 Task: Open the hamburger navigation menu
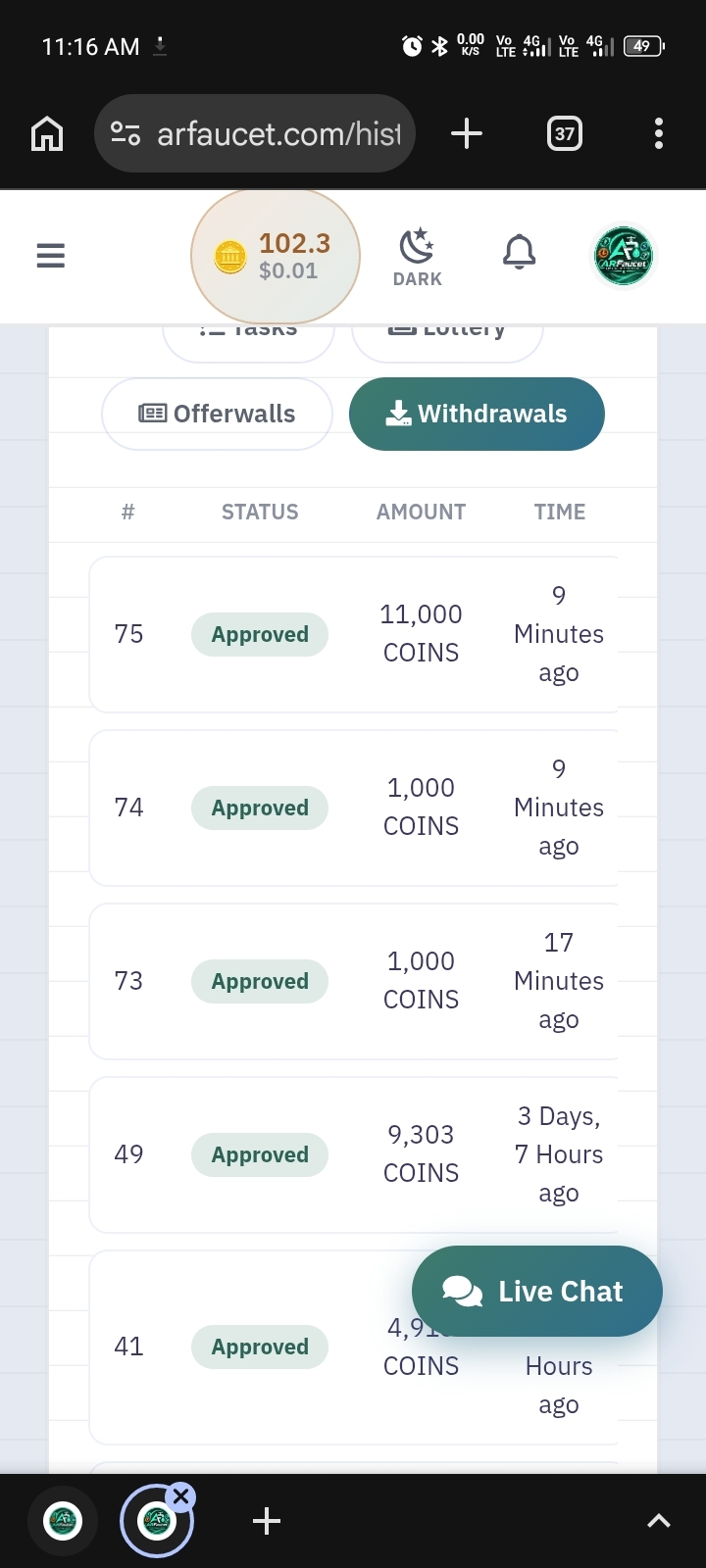50,256
